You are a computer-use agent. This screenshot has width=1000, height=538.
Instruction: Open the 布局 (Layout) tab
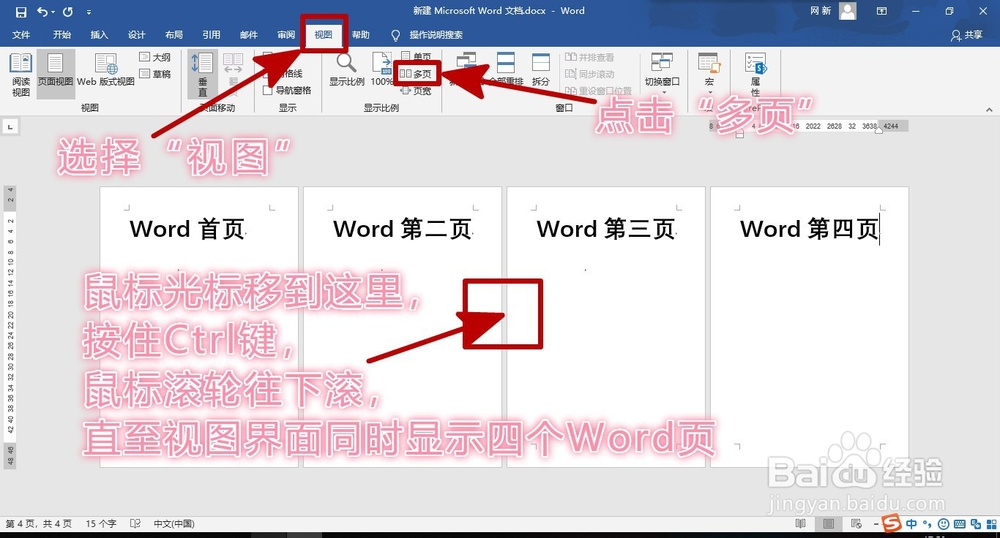pos(173,35)
